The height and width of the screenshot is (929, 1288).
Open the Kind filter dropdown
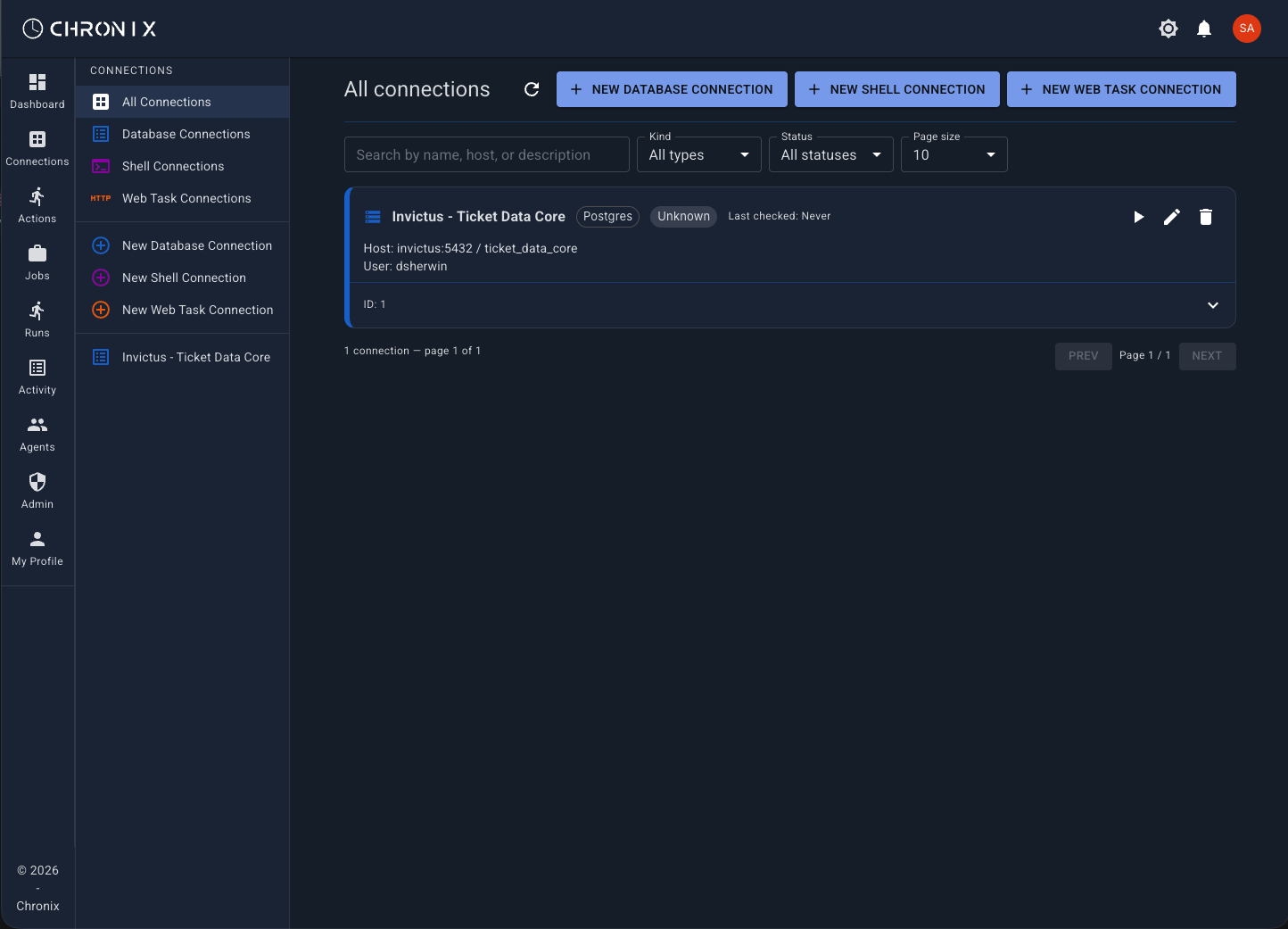click(699, 154)
